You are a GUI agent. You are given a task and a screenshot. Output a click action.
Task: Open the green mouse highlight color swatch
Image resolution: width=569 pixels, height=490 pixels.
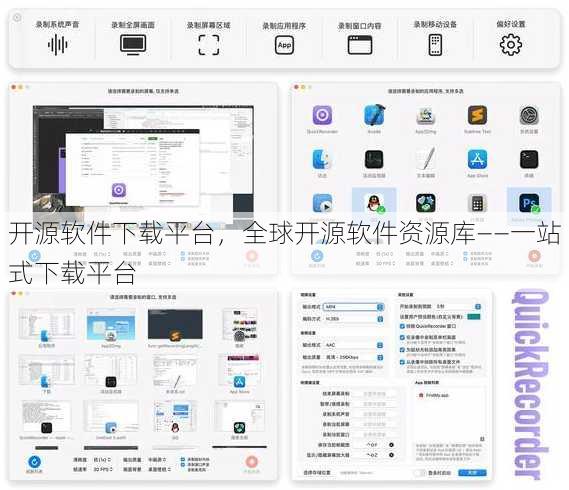474,317
